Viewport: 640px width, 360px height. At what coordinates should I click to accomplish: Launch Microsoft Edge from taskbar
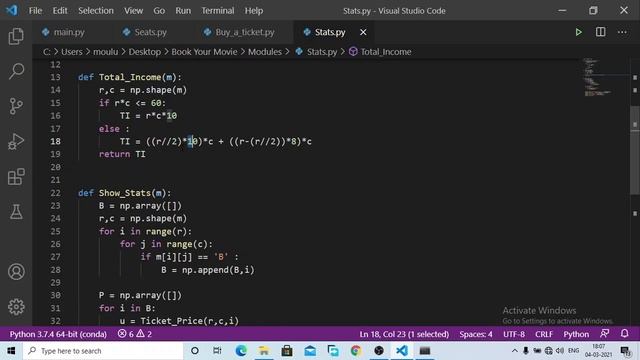[x=241, y=351]
